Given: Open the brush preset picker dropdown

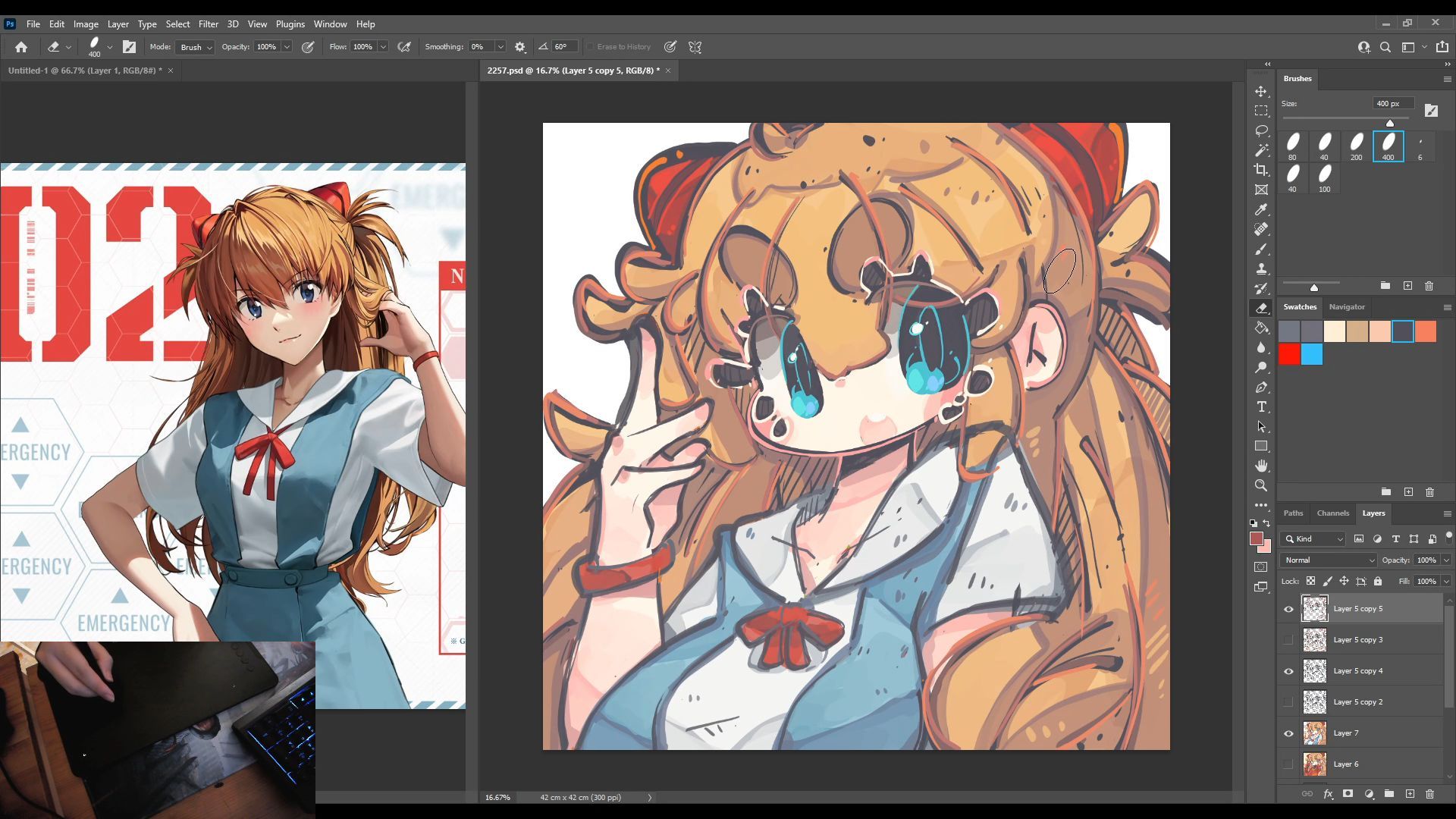Looking at the screenshot, I should pos(110,47).
